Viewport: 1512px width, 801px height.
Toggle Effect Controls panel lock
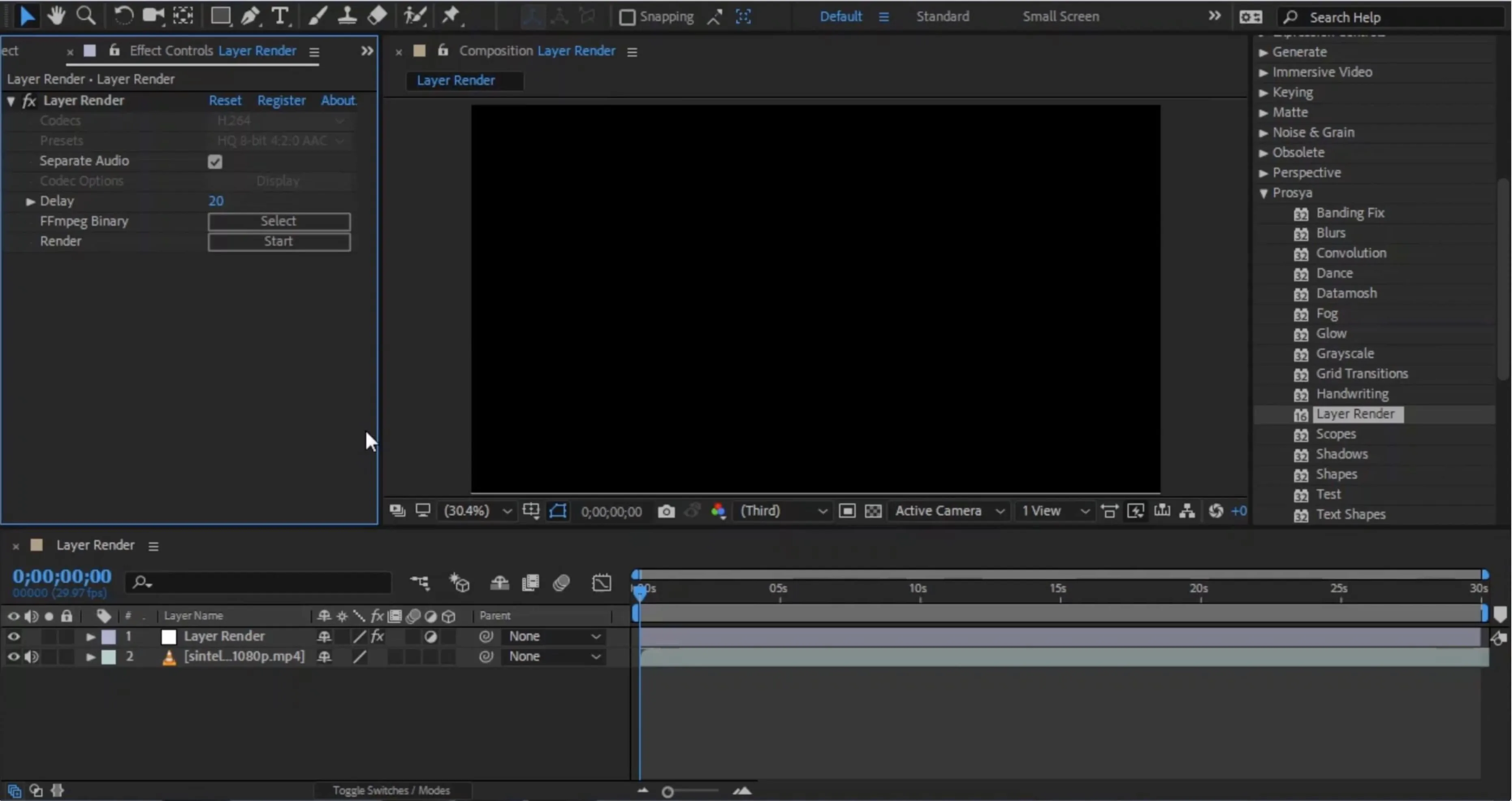coord(114,50)
